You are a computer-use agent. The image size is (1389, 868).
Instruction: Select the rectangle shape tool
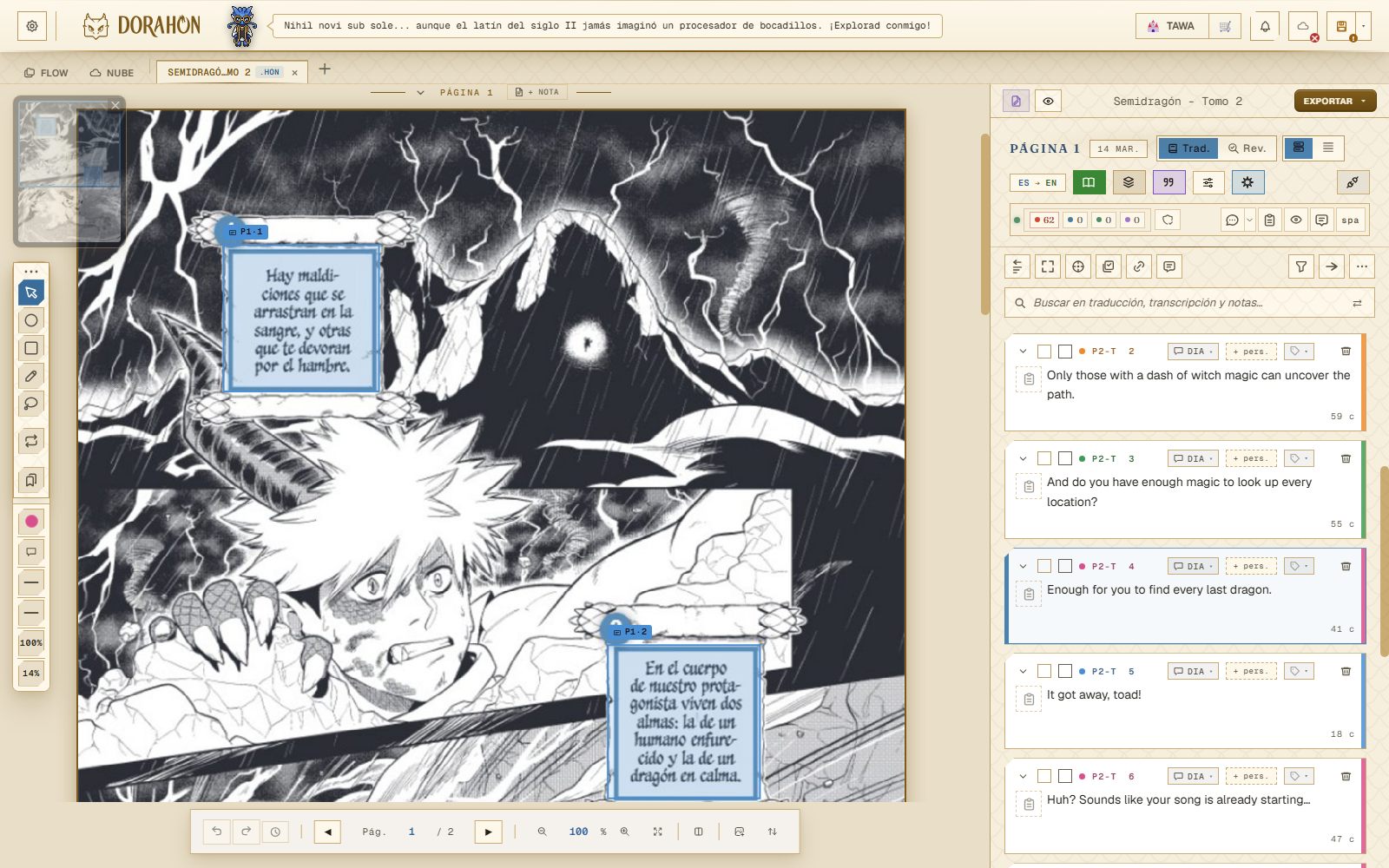pos(31,348)
